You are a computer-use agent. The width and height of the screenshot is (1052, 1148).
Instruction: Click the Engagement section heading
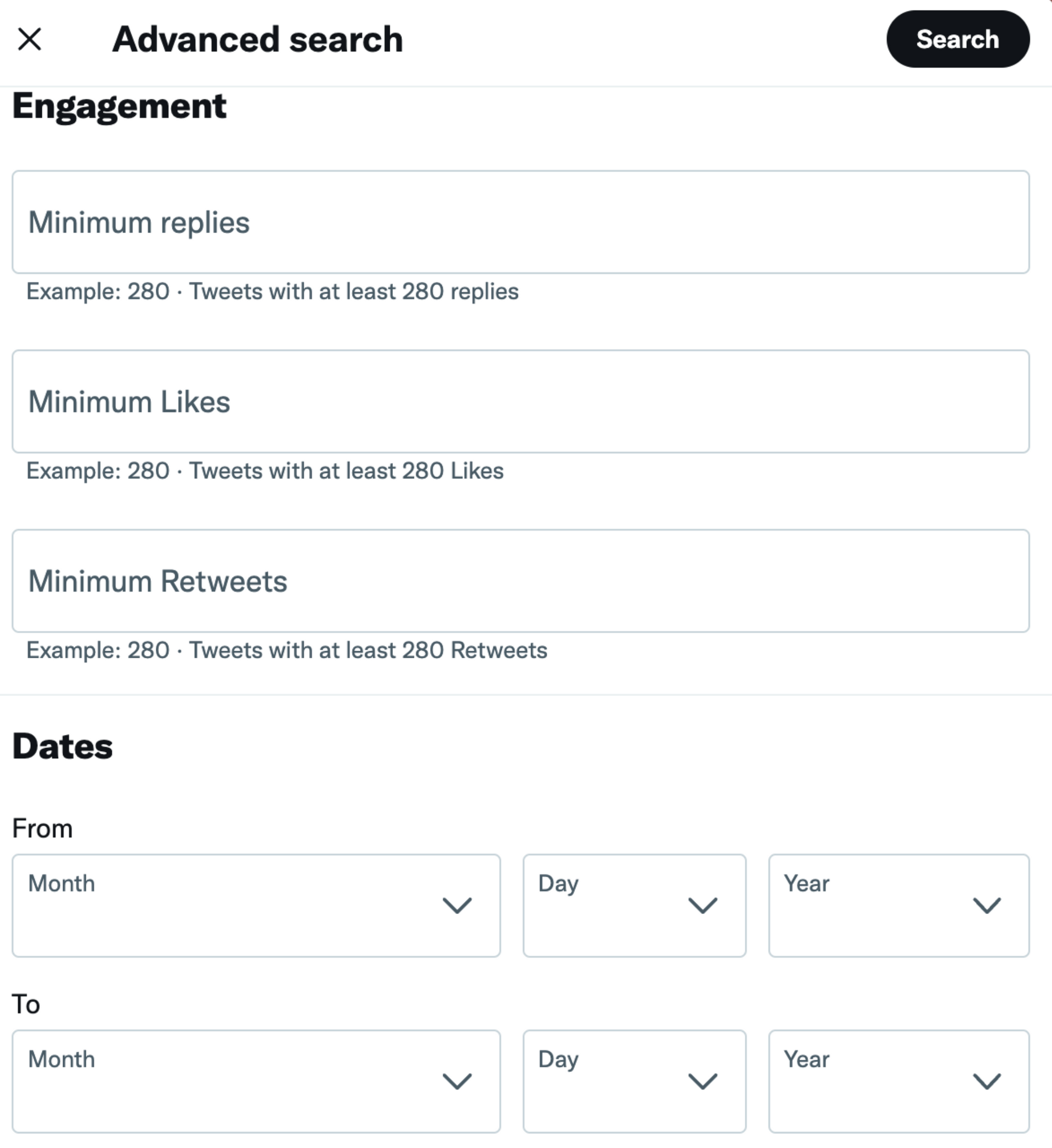coord(119,106)
